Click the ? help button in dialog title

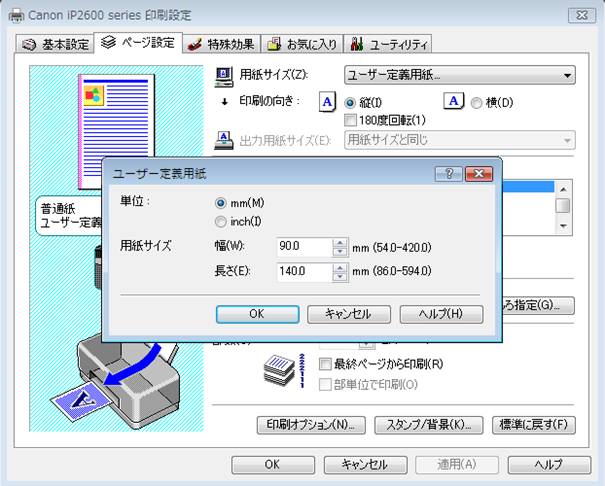pos(449,174)
